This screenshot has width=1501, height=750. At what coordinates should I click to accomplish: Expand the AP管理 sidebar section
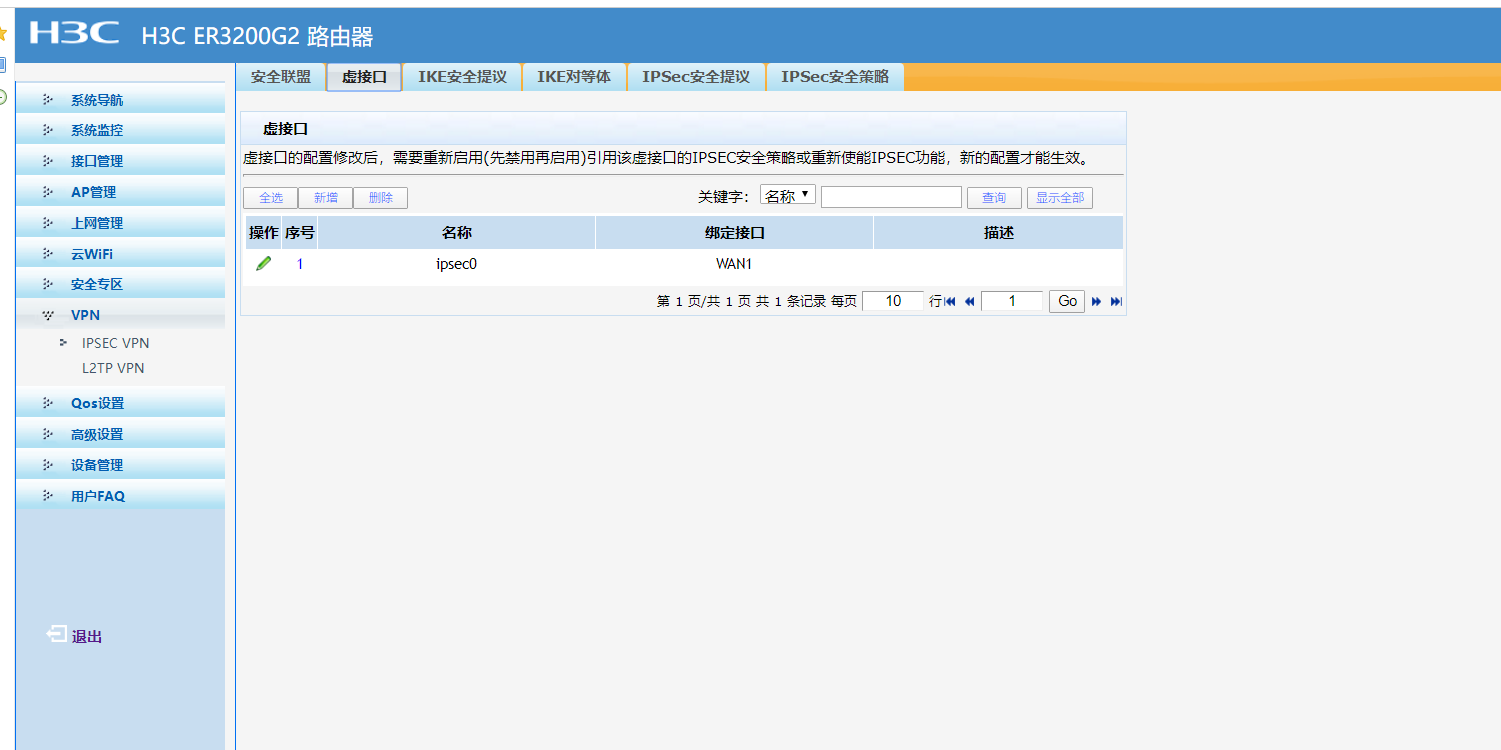tap(120, 192)
